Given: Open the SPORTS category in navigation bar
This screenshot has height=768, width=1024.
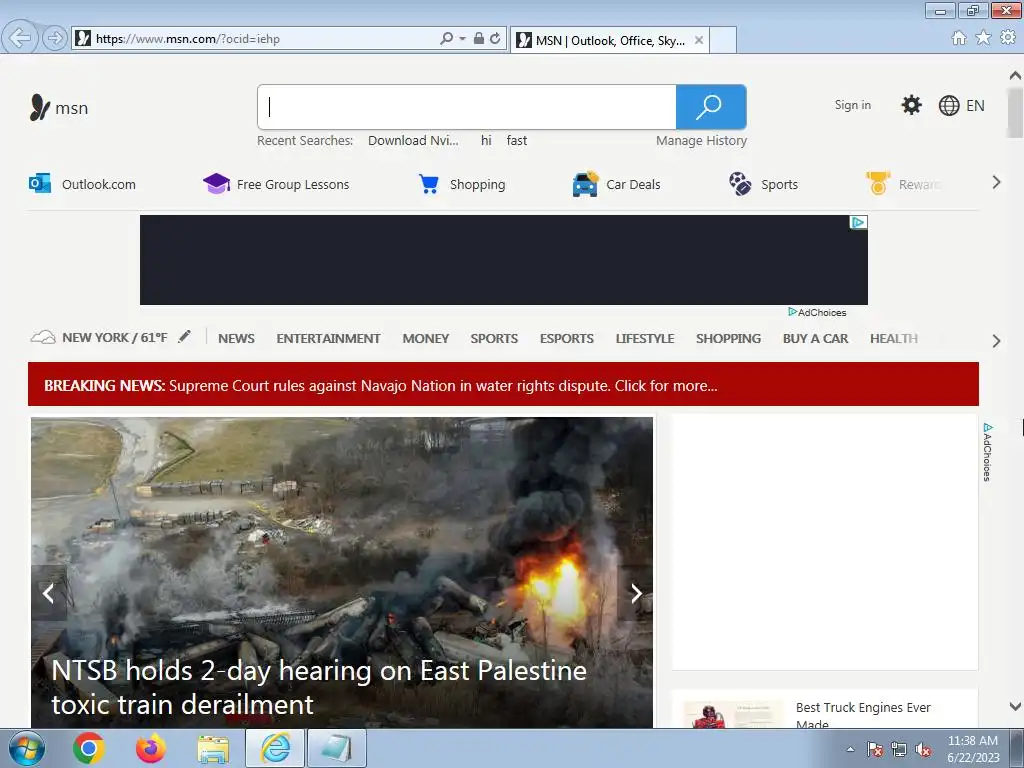Looking at the screenshot, I should pos(494,338).
